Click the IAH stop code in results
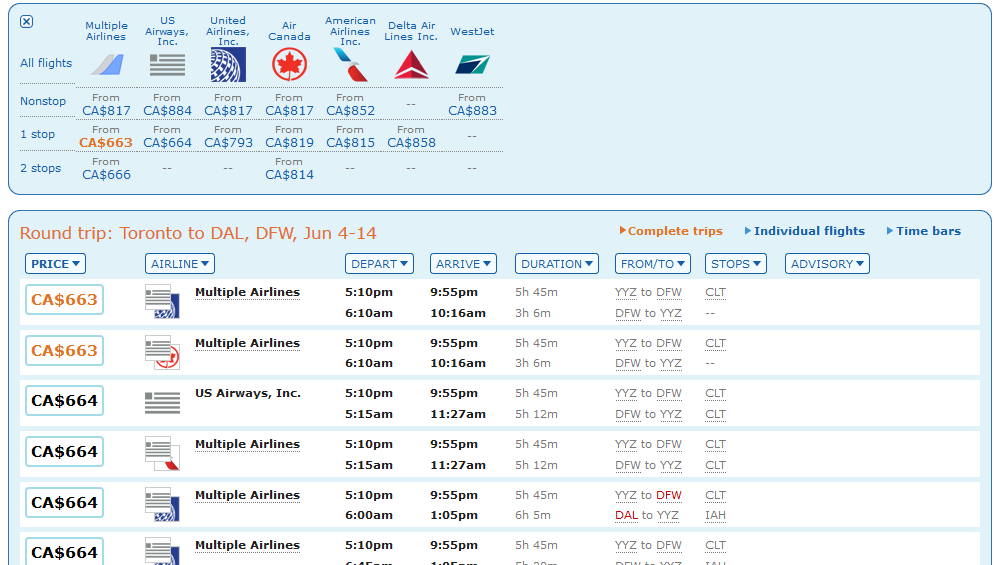This screenshot has height=565, width=997. 715,515
